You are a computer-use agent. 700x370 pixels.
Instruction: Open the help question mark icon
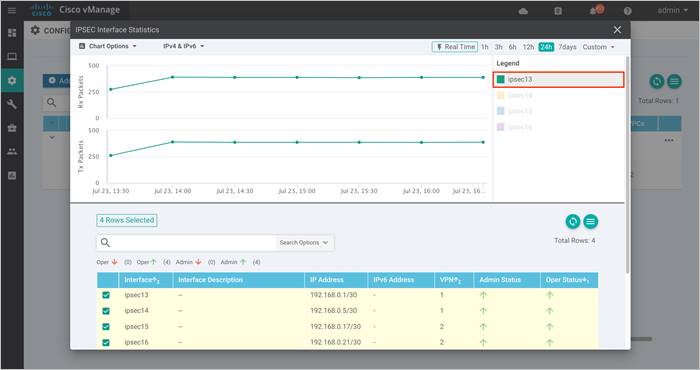[x=628, y=11]
